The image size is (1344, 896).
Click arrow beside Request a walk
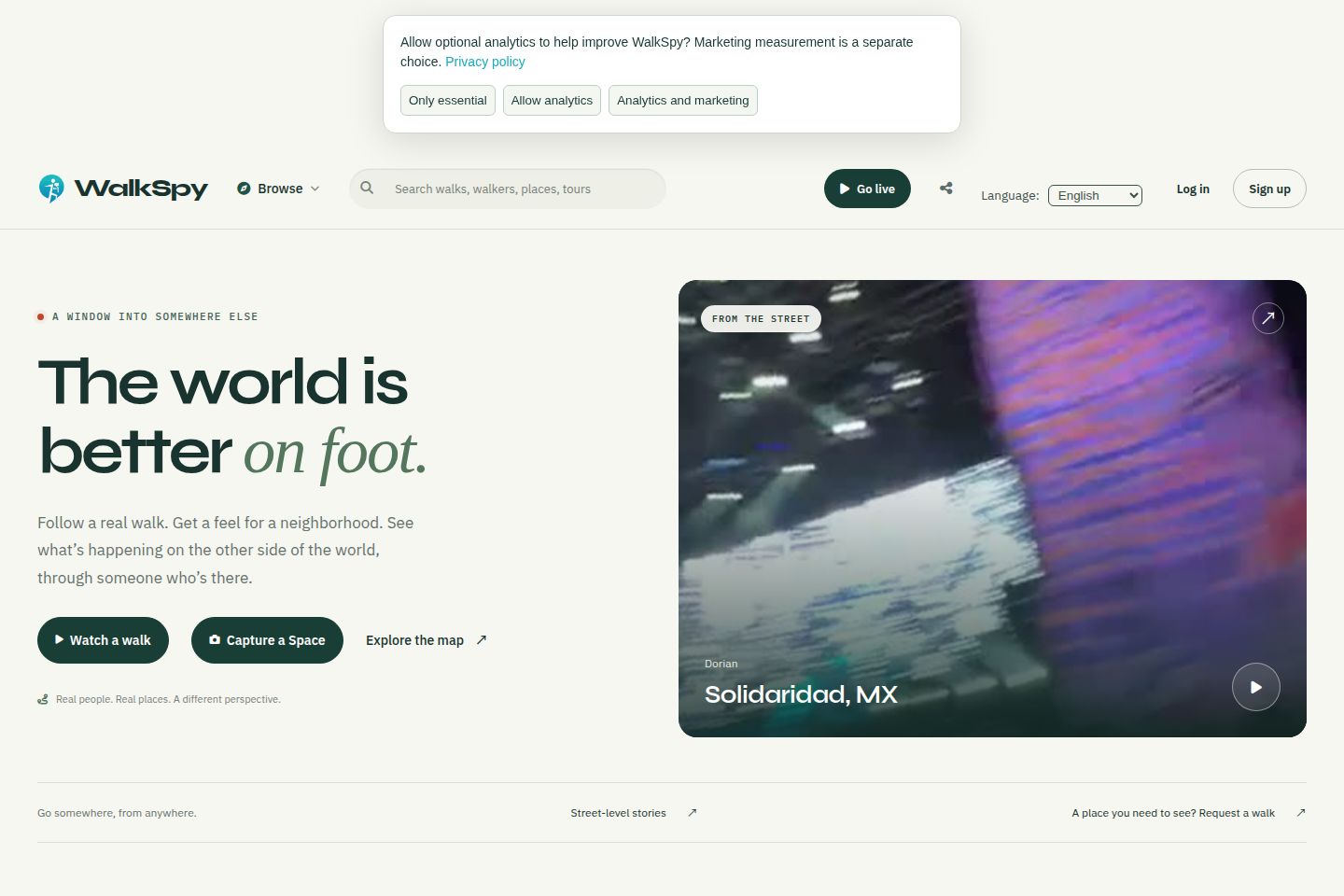(x=1301, y=813)
